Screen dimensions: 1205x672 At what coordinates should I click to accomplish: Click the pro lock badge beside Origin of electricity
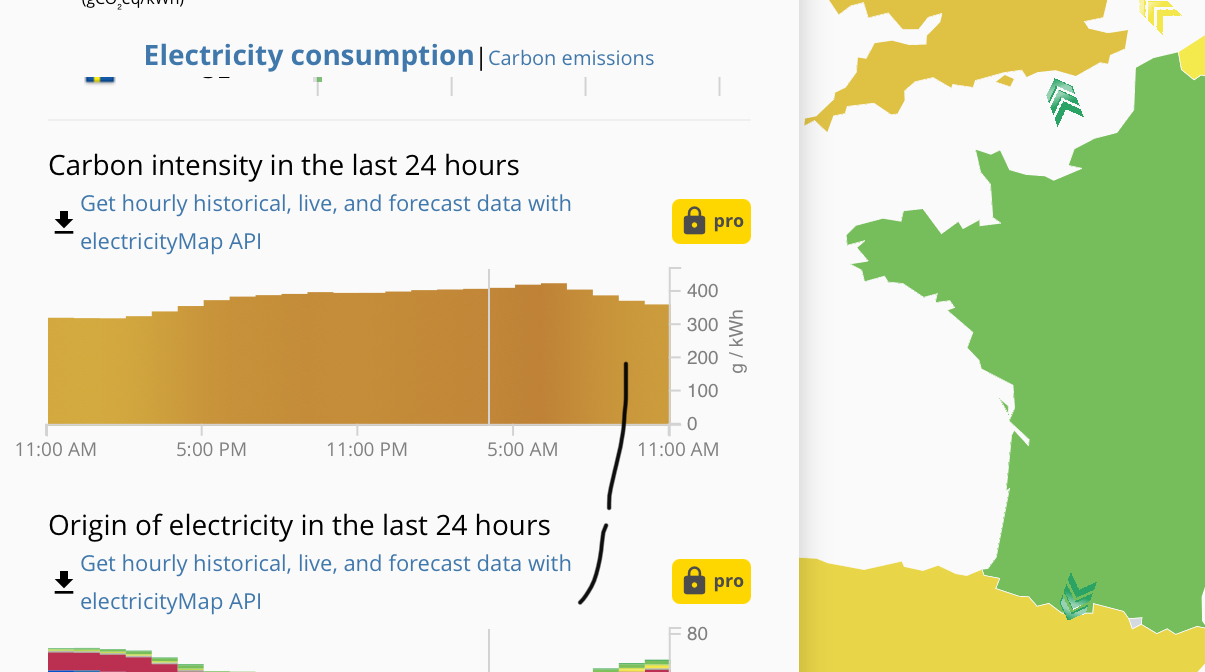[711, 582]
